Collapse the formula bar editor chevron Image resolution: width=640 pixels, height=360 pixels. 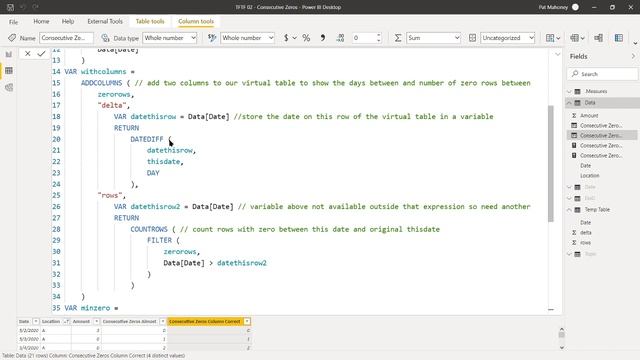point(558,54)
